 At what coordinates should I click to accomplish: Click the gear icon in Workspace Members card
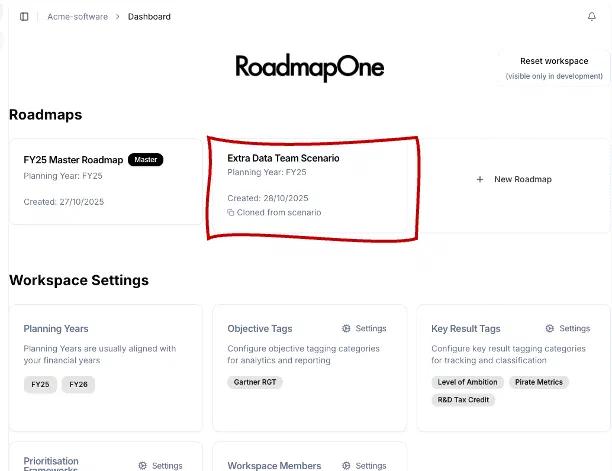tap(346, 466)
